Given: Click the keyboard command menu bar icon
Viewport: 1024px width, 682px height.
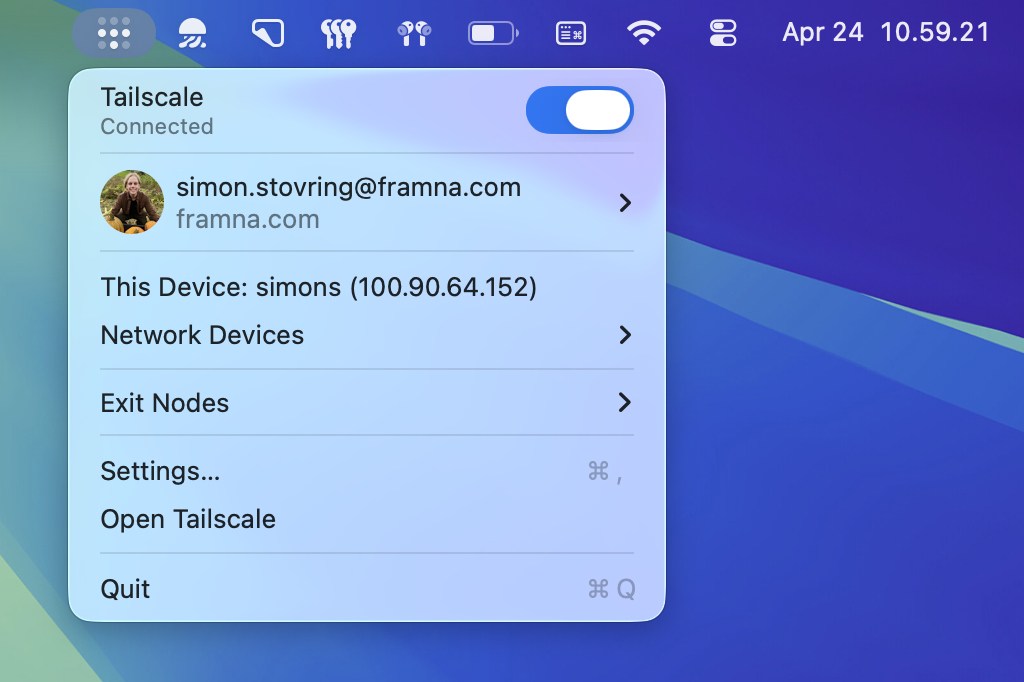Looking at the screenshot, I should (x=569, y=32).
